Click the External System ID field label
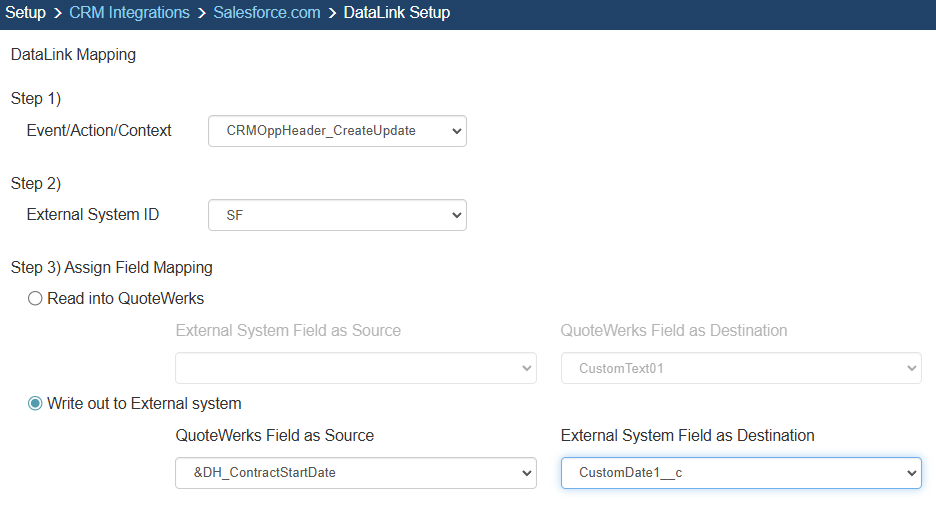The image size is (936, 511). [93, 215]
